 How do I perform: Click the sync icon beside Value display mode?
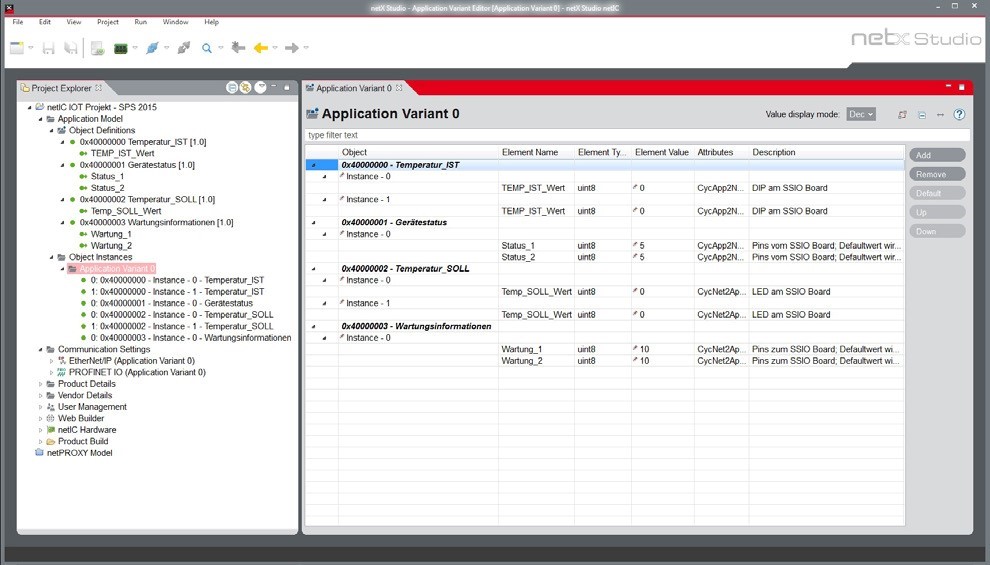tap(902, 114)
